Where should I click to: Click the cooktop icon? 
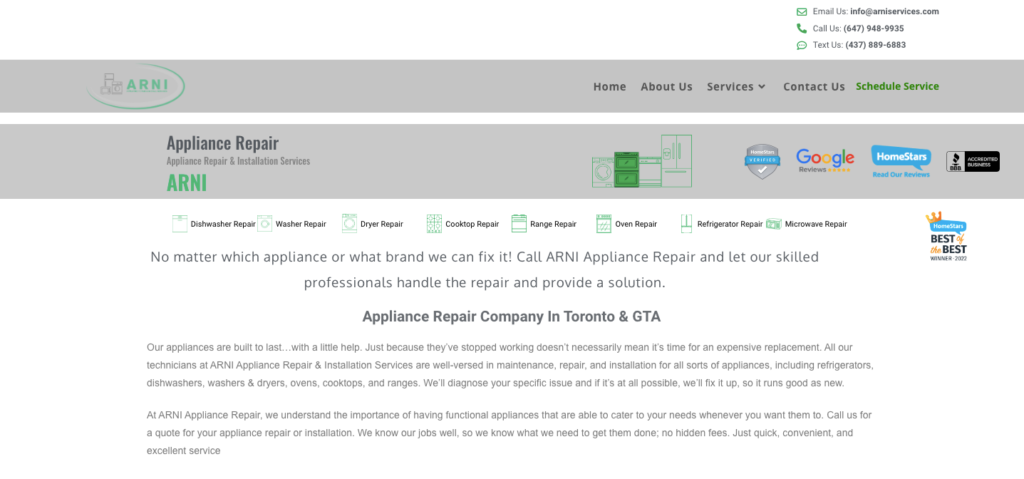point(434,223)
